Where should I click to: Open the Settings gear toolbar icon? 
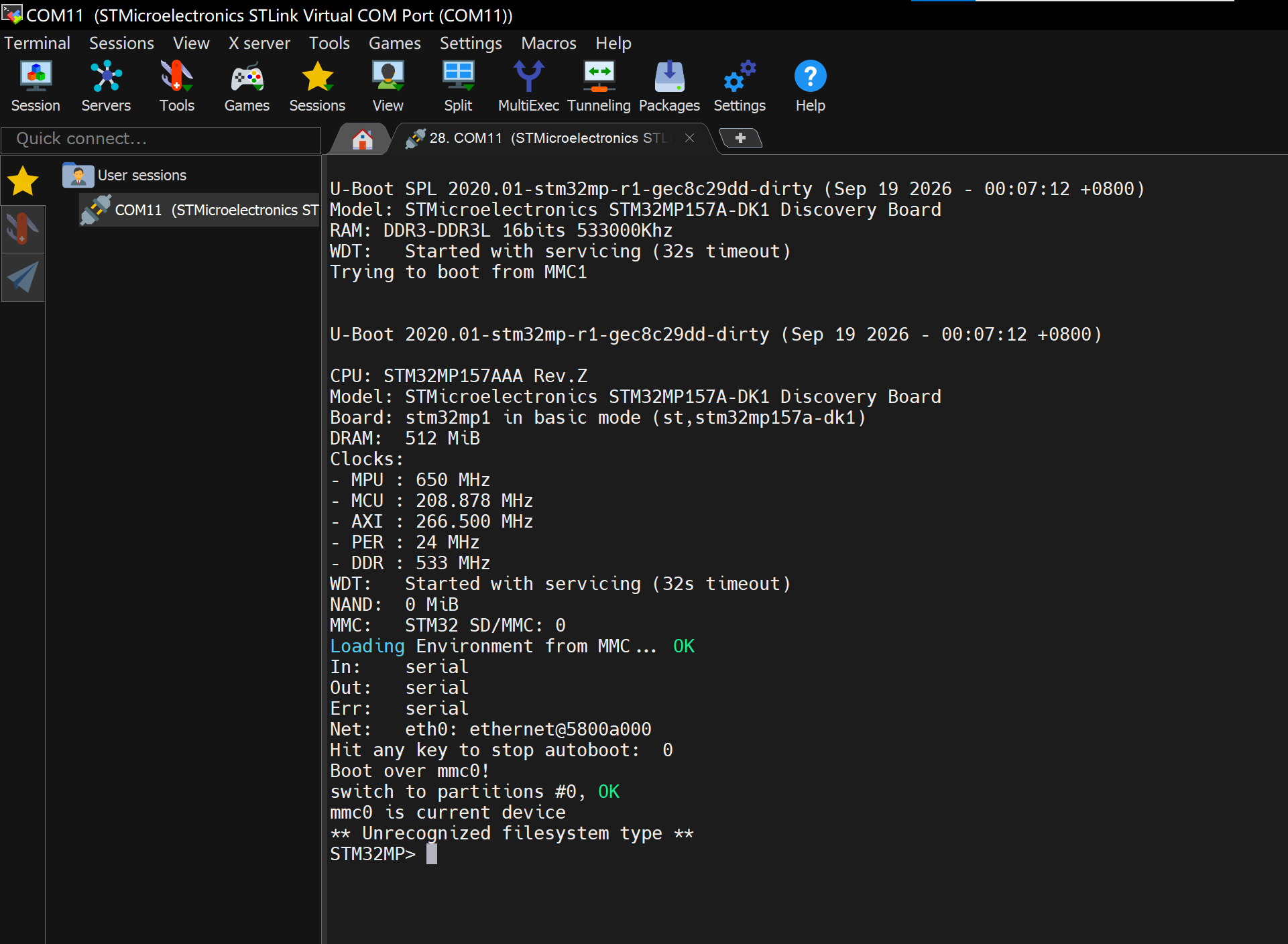[740, 86]
